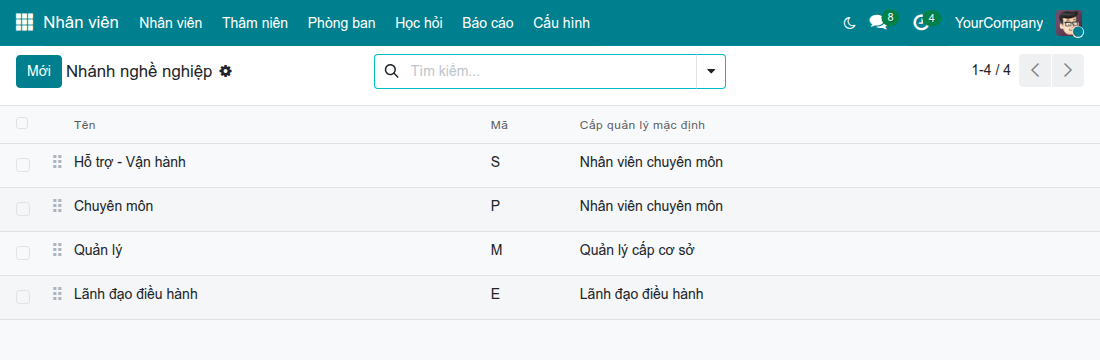Sort by the Tên column header

click(x=85, y=125)
